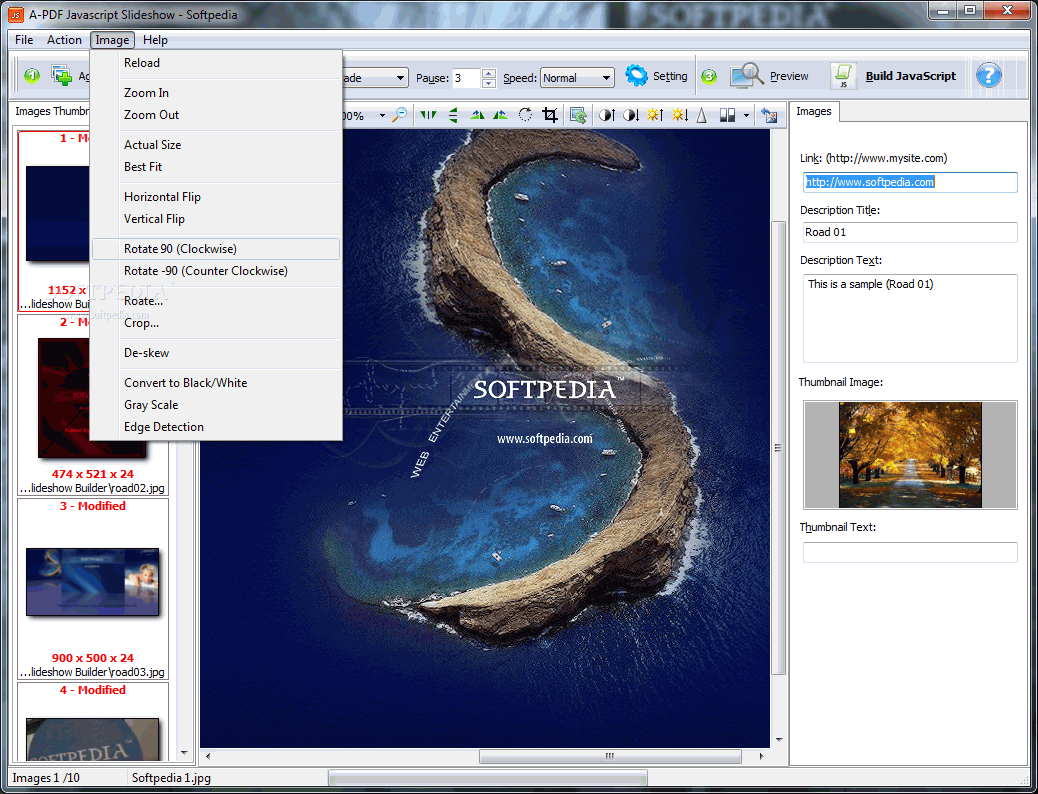Close the open Image menu
This screenshot has height=794, width=1038.
click(x=113, y=40)
